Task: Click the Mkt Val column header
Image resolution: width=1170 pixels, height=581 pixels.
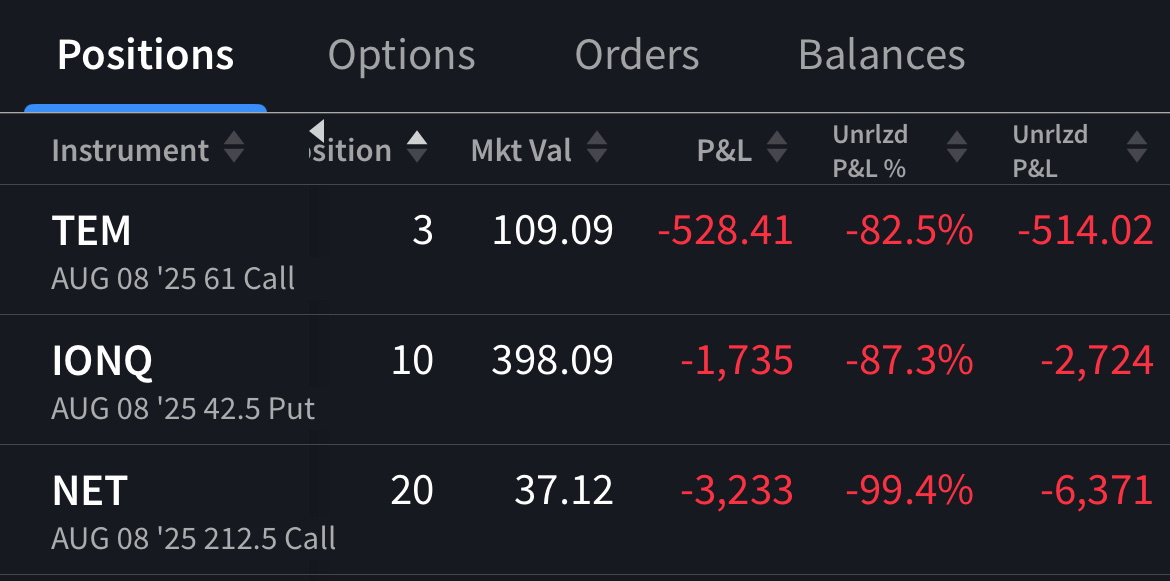Action: click(x=521, y=150)
